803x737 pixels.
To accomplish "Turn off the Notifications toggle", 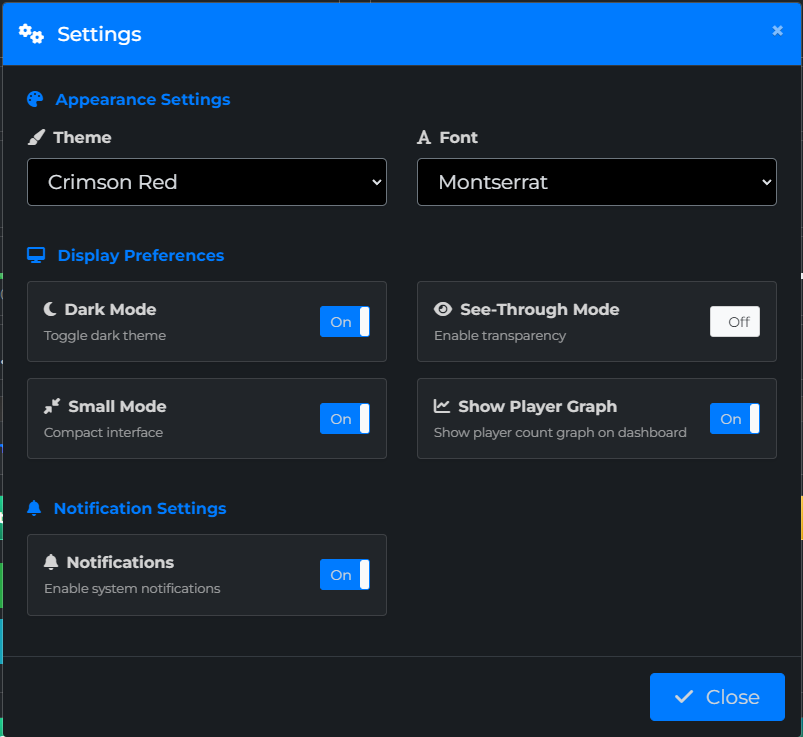I will click(344, 574).
